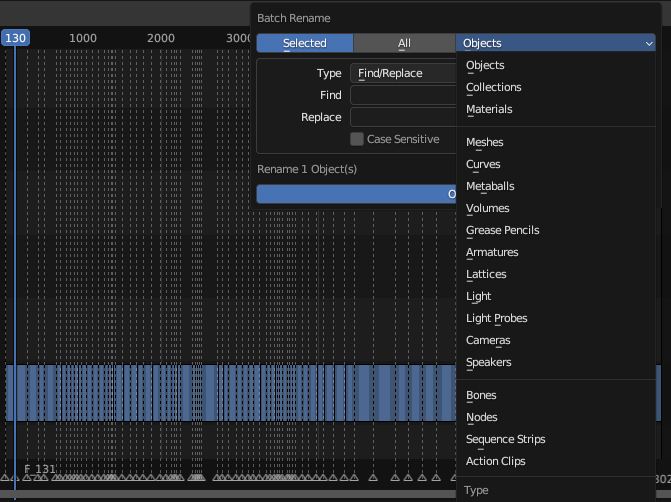Select the blue sequencer strip in the timeline
Viewport: 671px width, 502px height.
tap(230, 393)
